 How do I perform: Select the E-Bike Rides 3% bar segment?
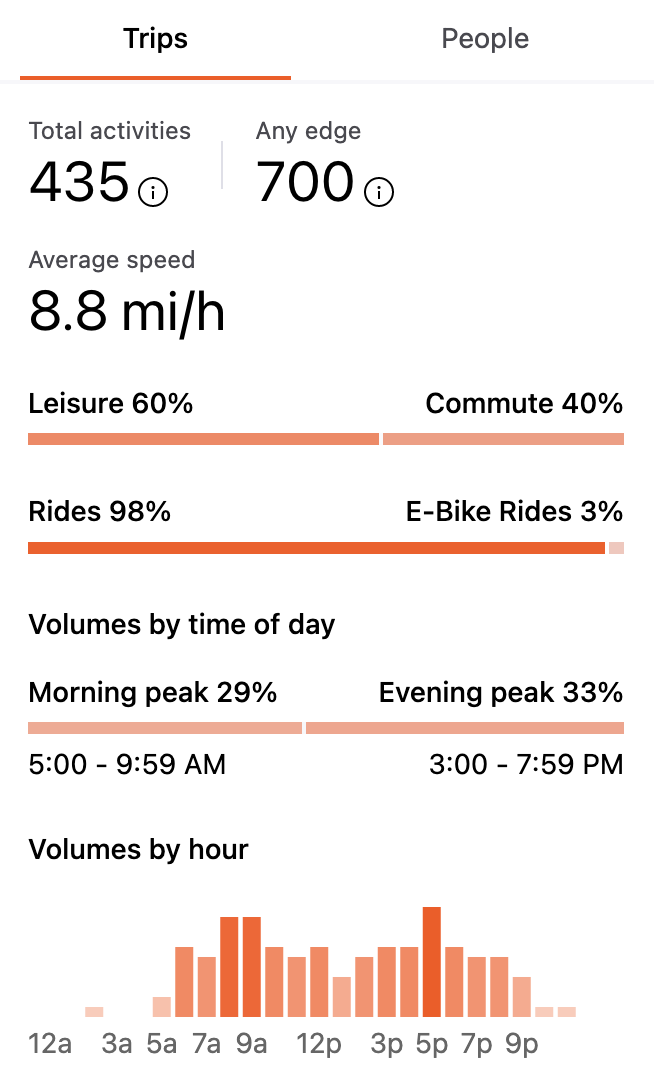click(x=617, y=548)
